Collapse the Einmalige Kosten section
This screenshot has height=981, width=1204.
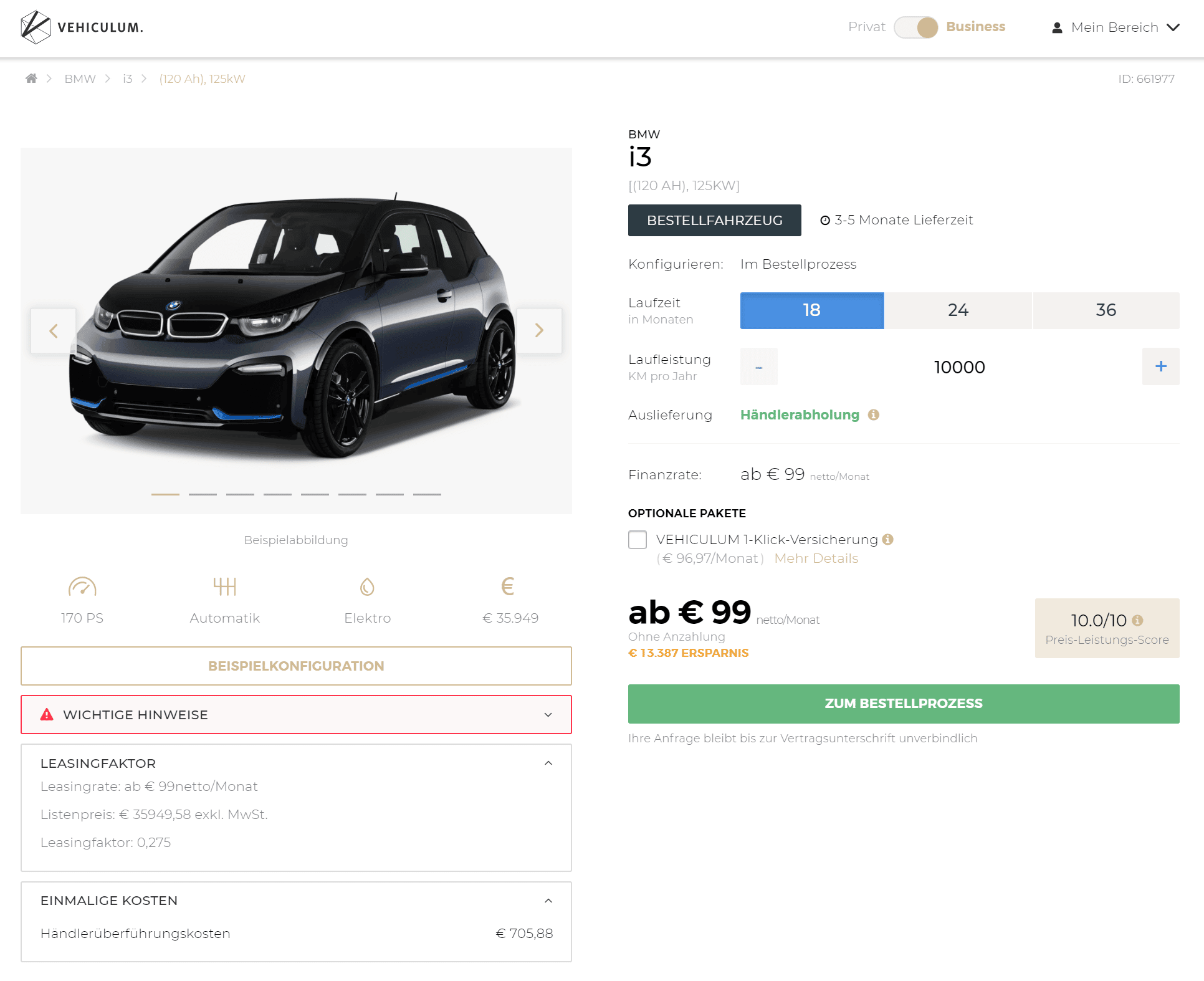click(548, 901)
